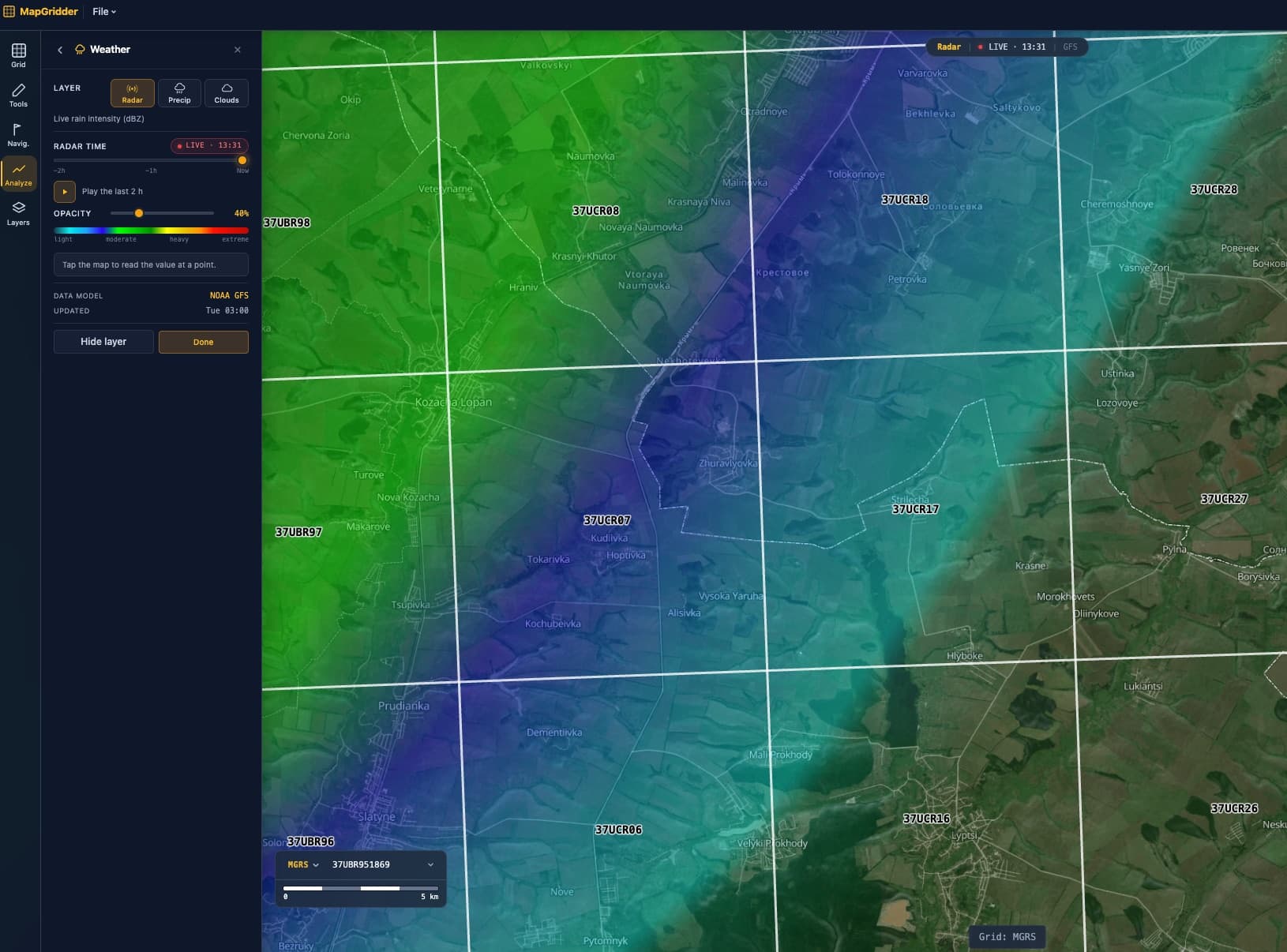Viewport: 1287px width, 952px height.
Task: Click the 37UCR16 grid label
Action: tap(927, 819)
